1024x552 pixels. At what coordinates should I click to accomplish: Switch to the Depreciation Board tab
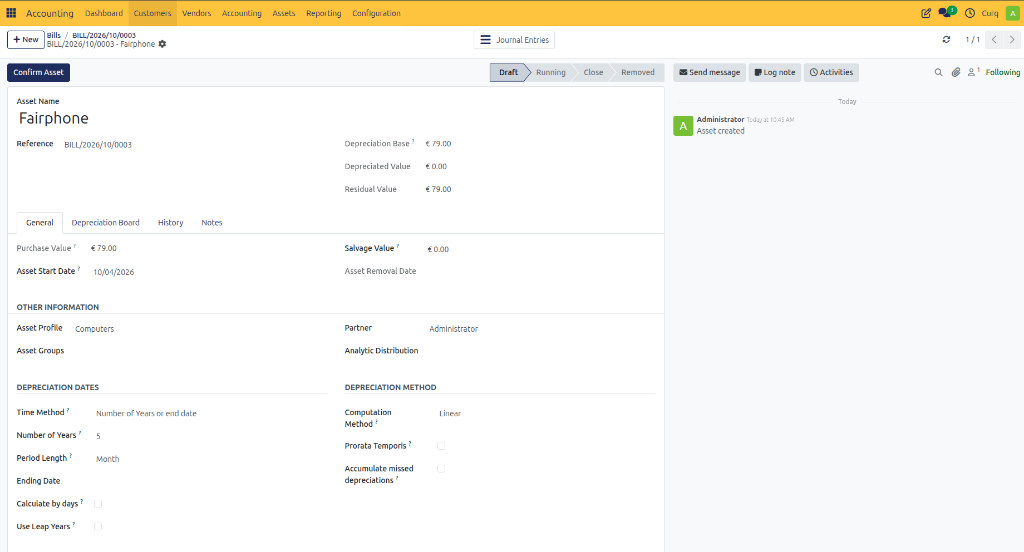(105, 223)
